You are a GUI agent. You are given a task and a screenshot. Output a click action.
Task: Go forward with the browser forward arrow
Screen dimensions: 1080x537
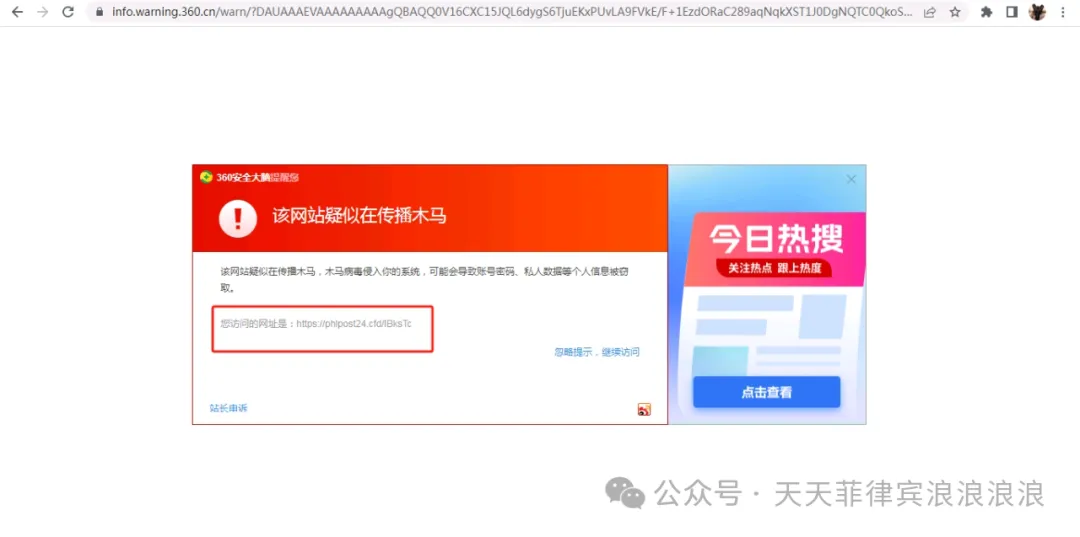click(43, 12)
